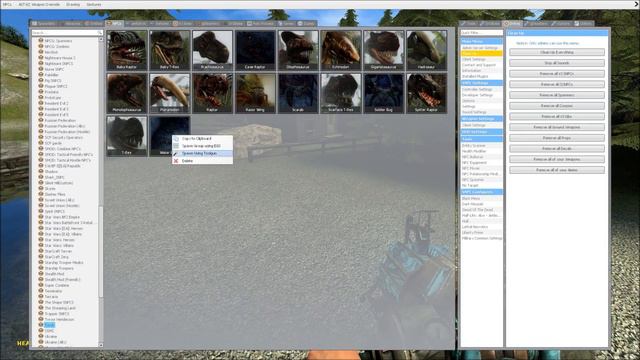The height and width of the screenshot is (360, 640).
Task: Click Remove all of your Ammo button
Action: (557, 170)
